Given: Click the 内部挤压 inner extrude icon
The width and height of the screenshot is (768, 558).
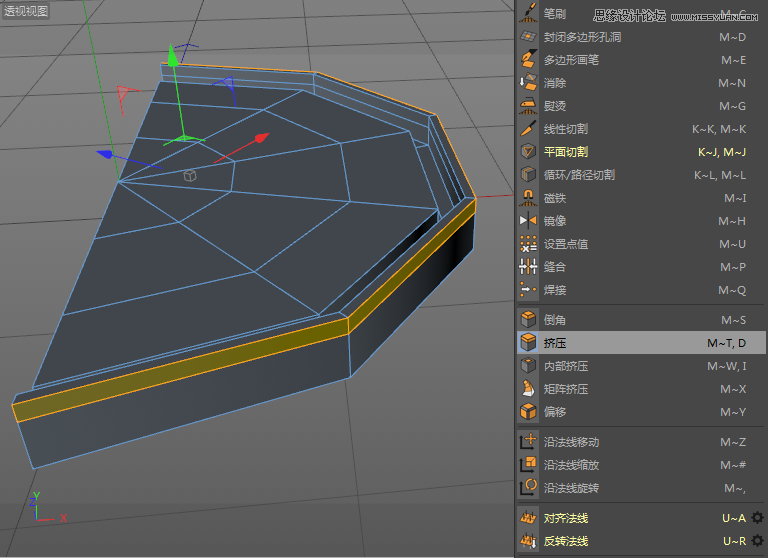Looking at the screenshot, I should pyautogui.click(x=528, y=366).
